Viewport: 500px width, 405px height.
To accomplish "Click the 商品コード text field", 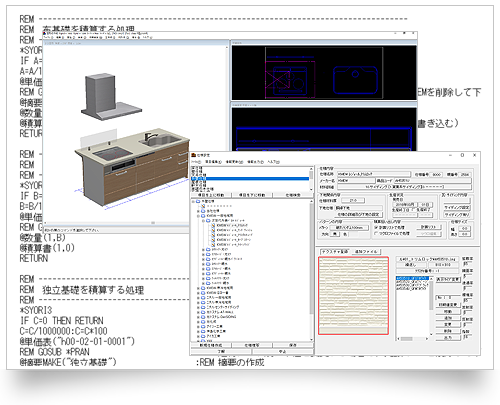I will click(x=433, y=180).
